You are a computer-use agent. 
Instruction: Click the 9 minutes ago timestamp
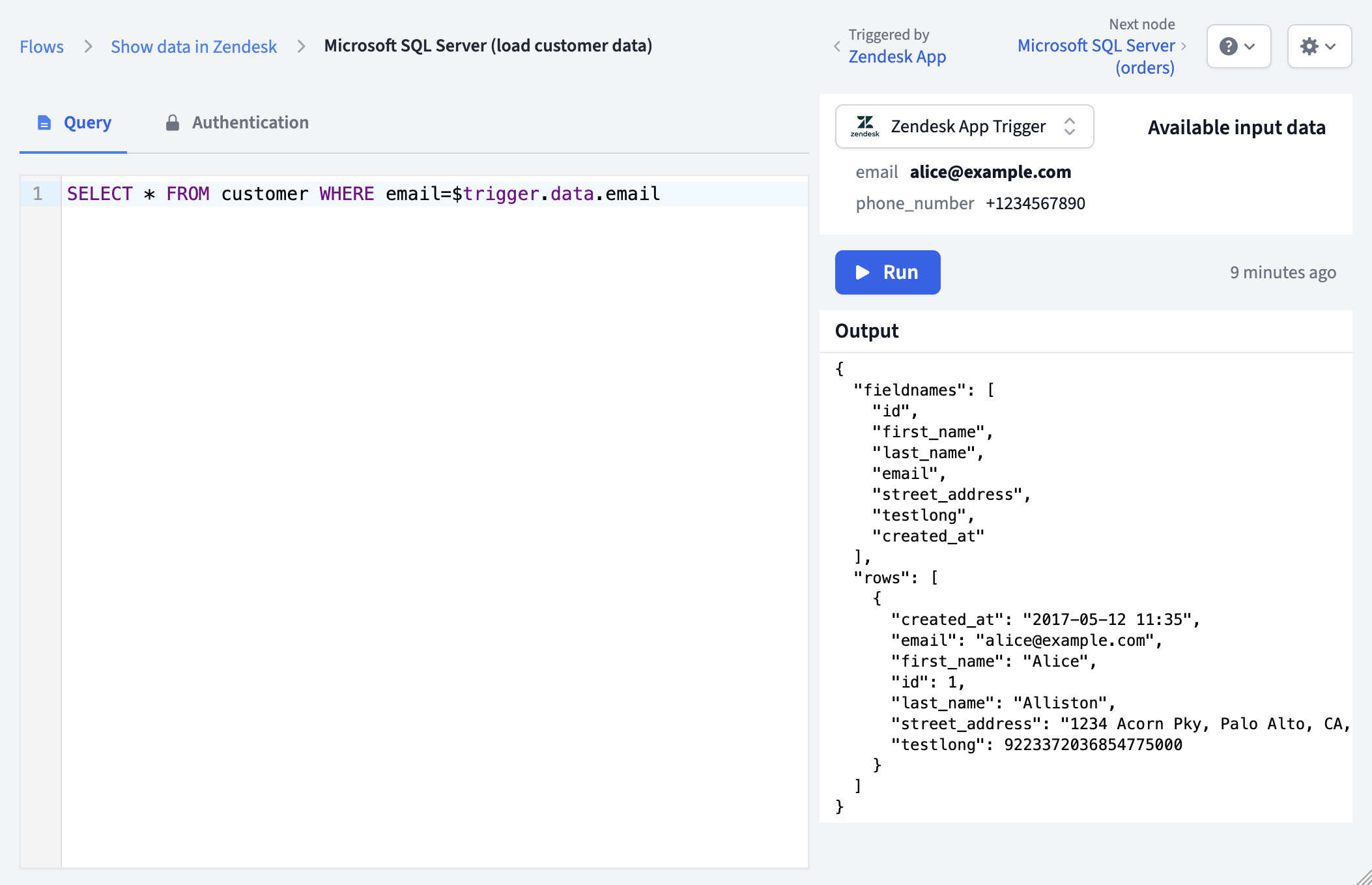tap(1283, 272)
